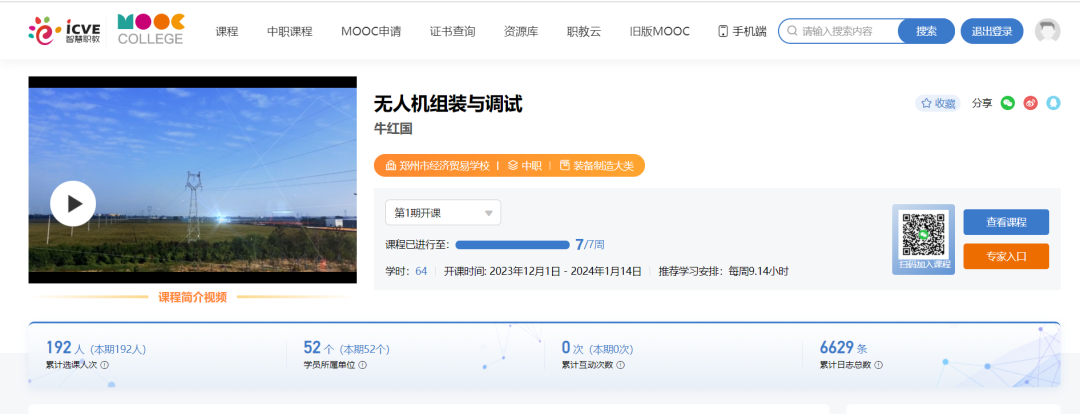
Task: Go to the 资源库 navigation item
Action: coord(521,31)
